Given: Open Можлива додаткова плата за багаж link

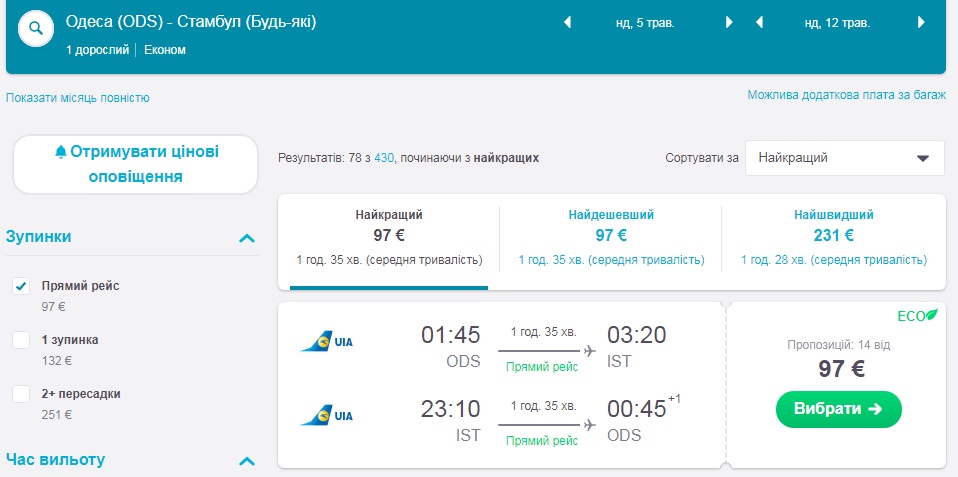Looking at the screenshot, I should tap(846, 95).
